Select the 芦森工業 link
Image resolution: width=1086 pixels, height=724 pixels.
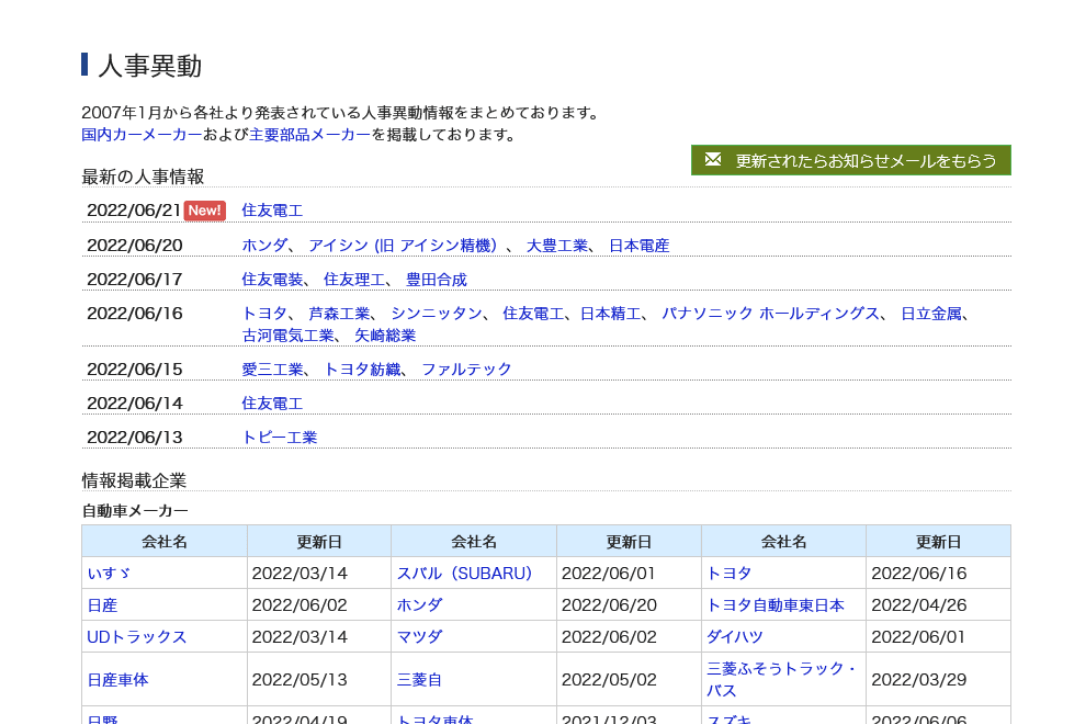pyautogui.click(x=339, y=313)
